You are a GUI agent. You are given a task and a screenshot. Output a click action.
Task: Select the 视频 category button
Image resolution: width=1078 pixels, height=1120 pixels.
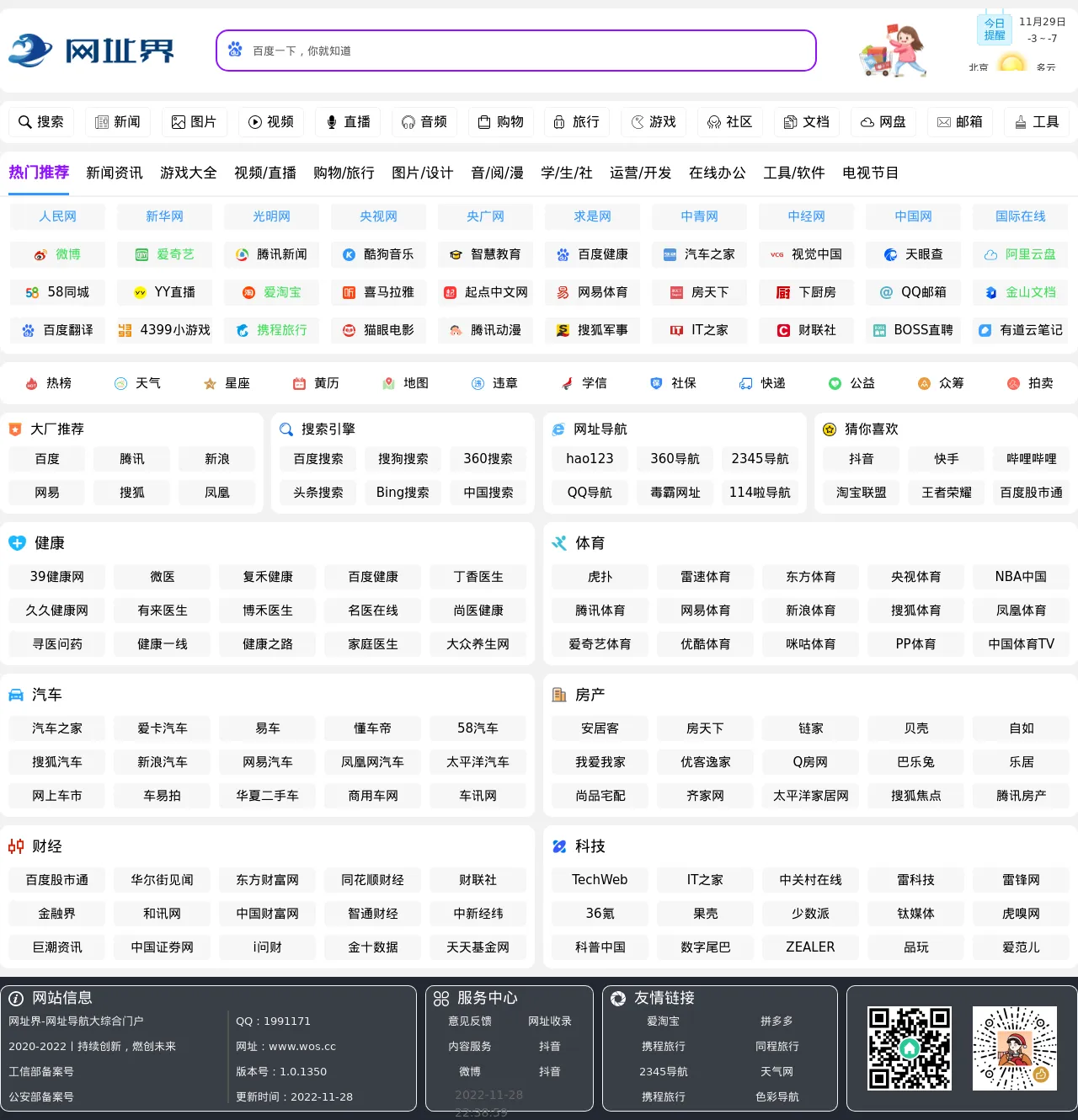coord(271,122)
